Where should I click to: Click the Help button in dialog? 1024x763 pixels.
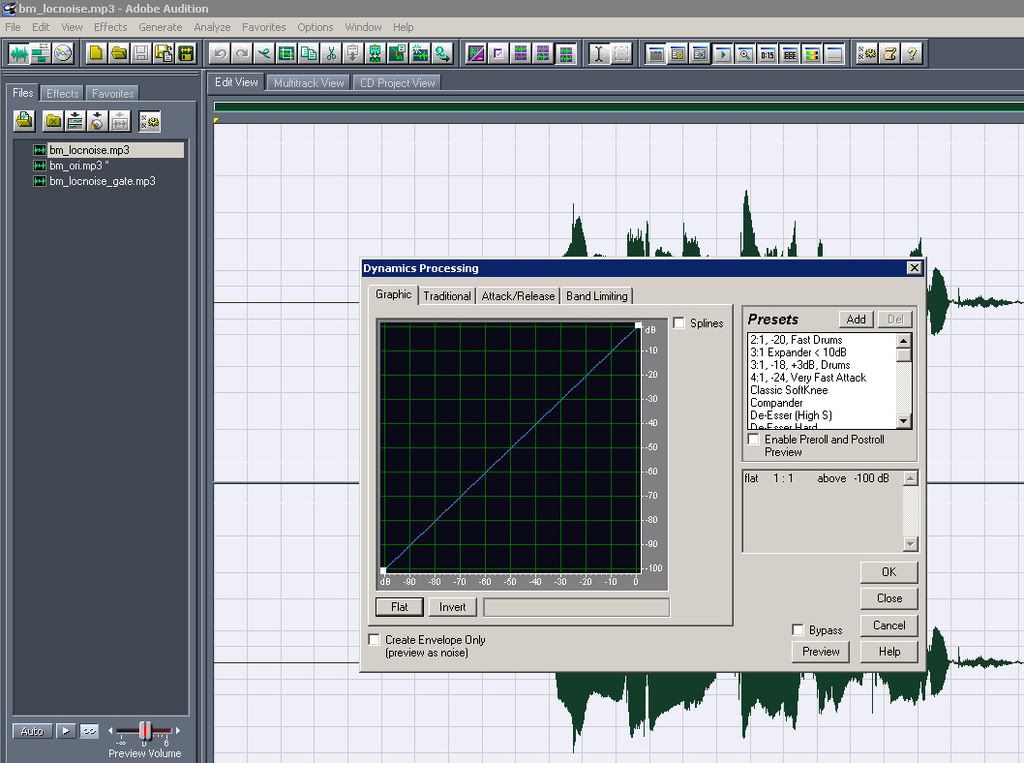pyautogui.click(x=889, y=651)
